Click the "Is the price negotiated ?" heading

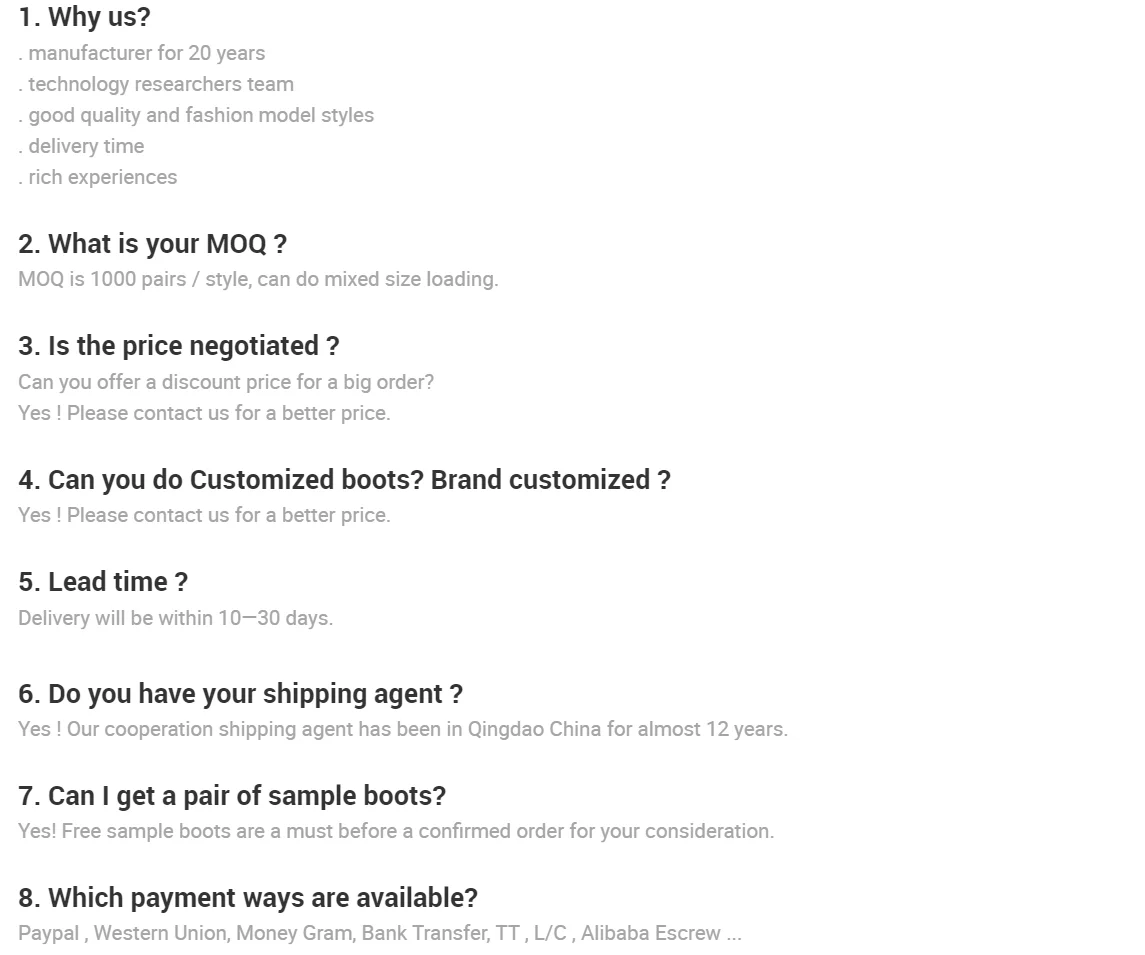coord(178,346)
